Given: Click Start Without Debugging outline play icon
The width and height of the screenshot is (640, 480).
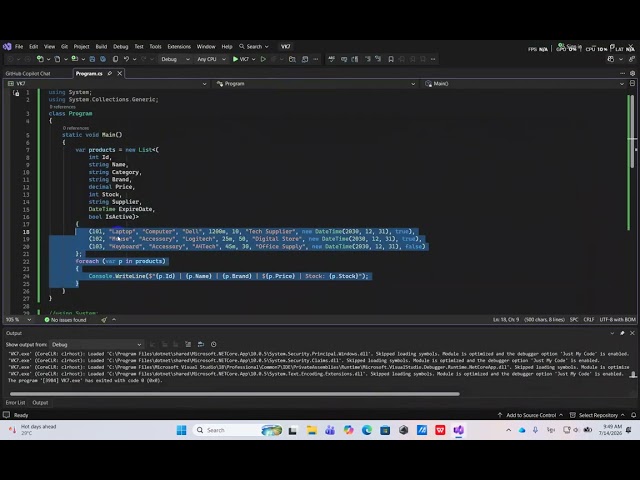Looking at the screenshot, I should click(263, 59).
